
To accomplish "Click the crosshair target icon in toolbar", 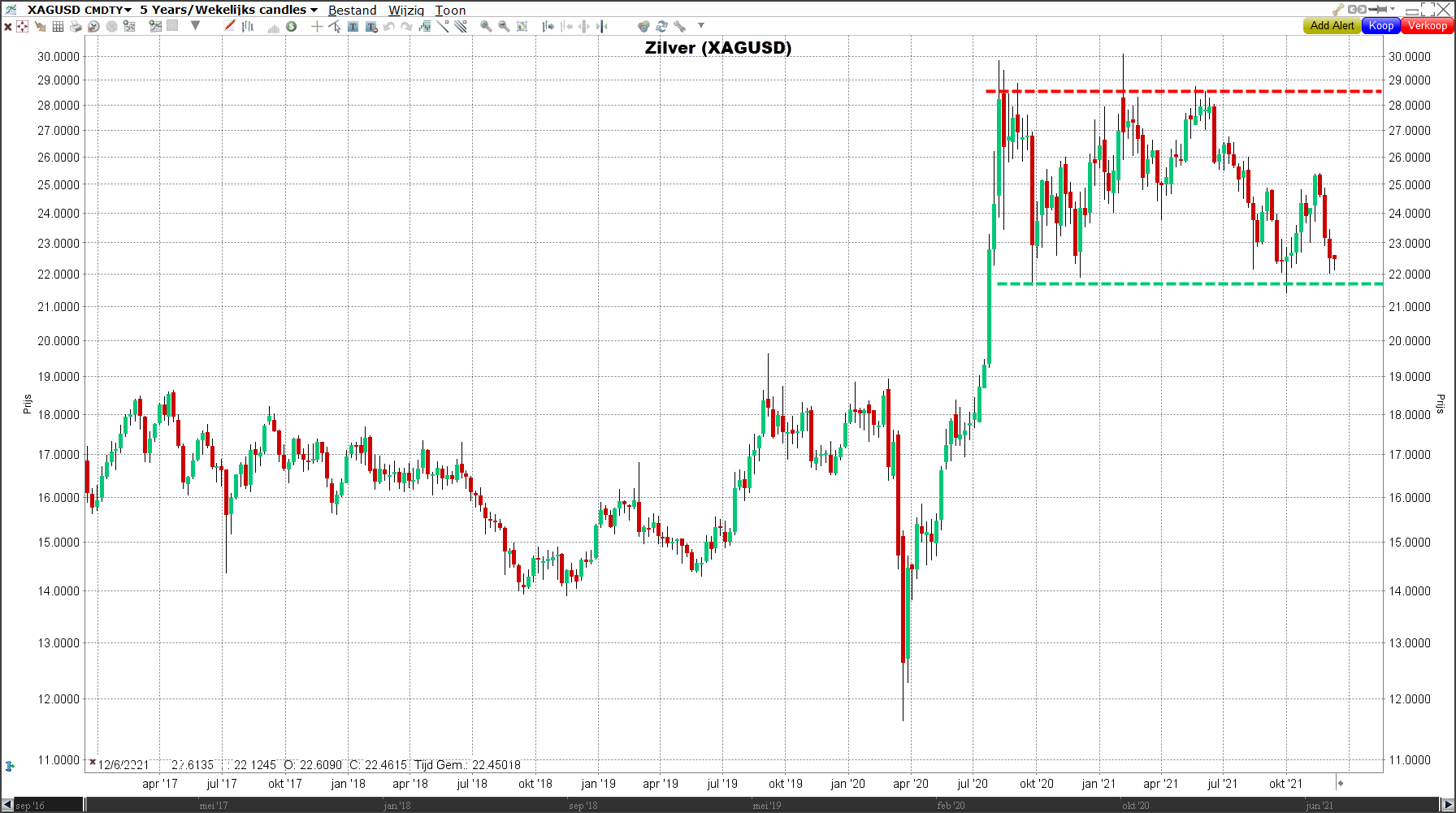I will (23, 26).
